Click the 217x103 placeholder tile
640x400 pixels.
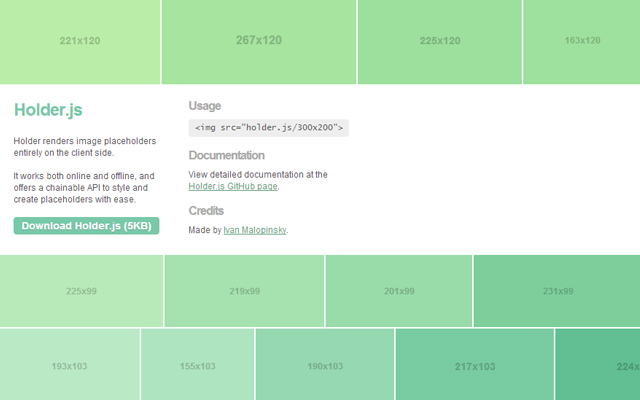(475, 366)
